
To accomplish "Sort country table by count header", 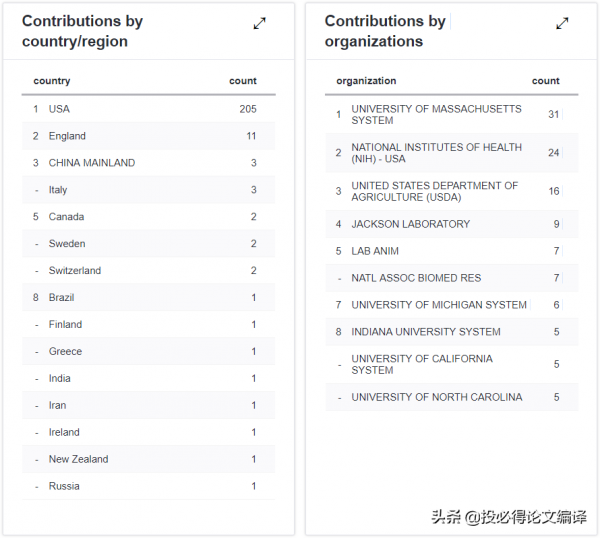I will click(x=243, y=81).
